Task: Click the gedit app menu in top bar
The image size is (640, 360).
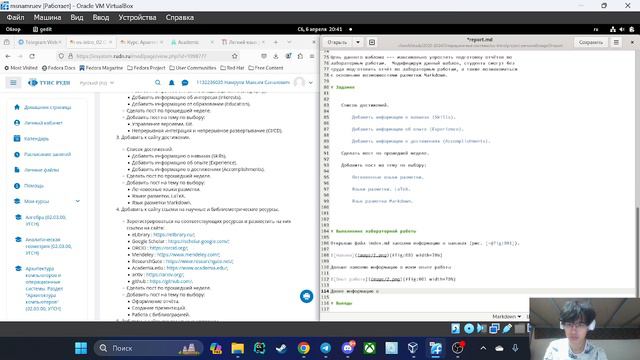Action: (42, 29)
